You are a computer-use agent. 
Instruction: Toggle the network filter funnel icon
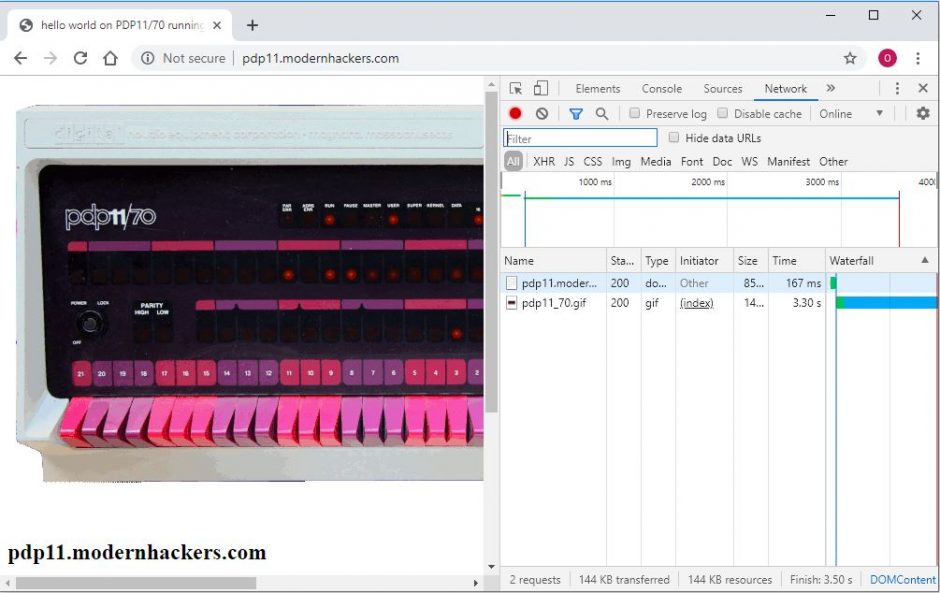tap(576, 113)
